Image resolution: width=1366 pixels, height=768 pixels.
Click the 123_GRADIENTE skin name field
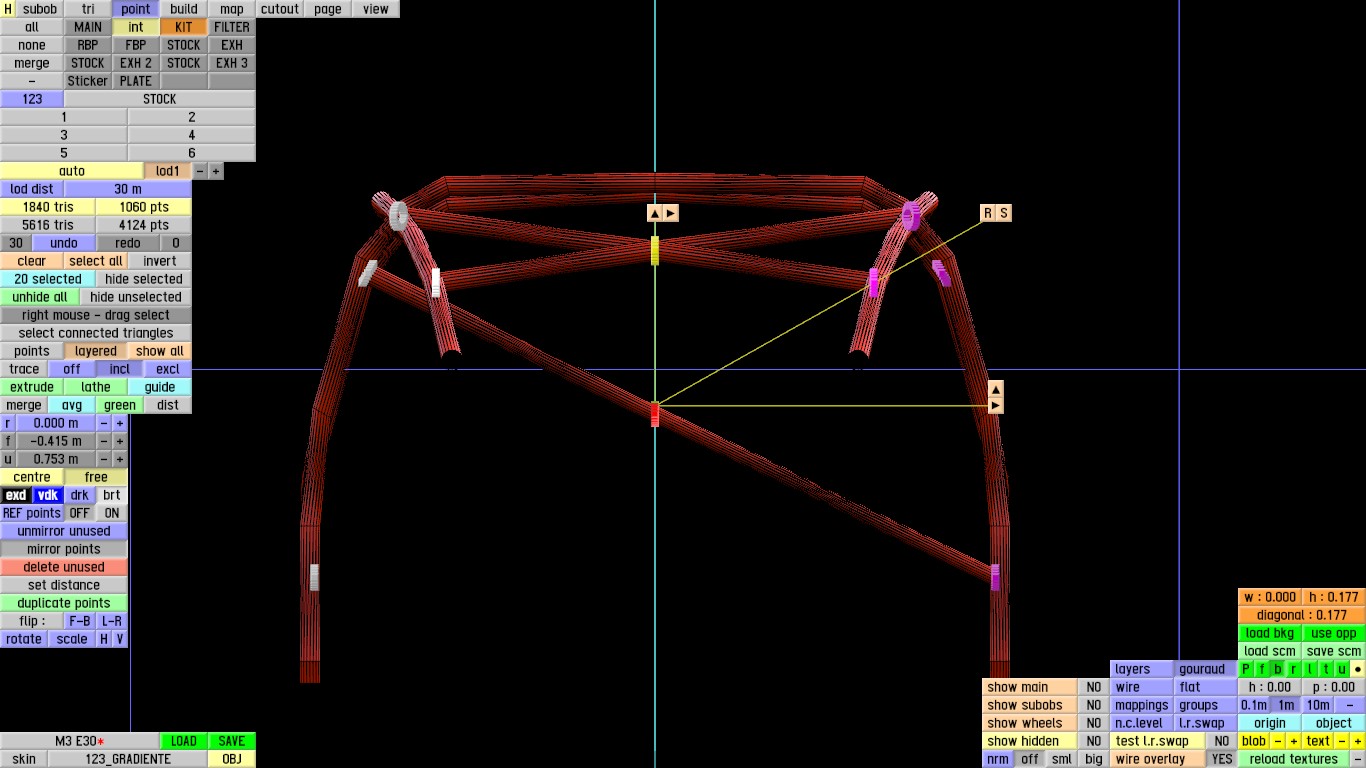pyautogui.click(x=128, y=759)
